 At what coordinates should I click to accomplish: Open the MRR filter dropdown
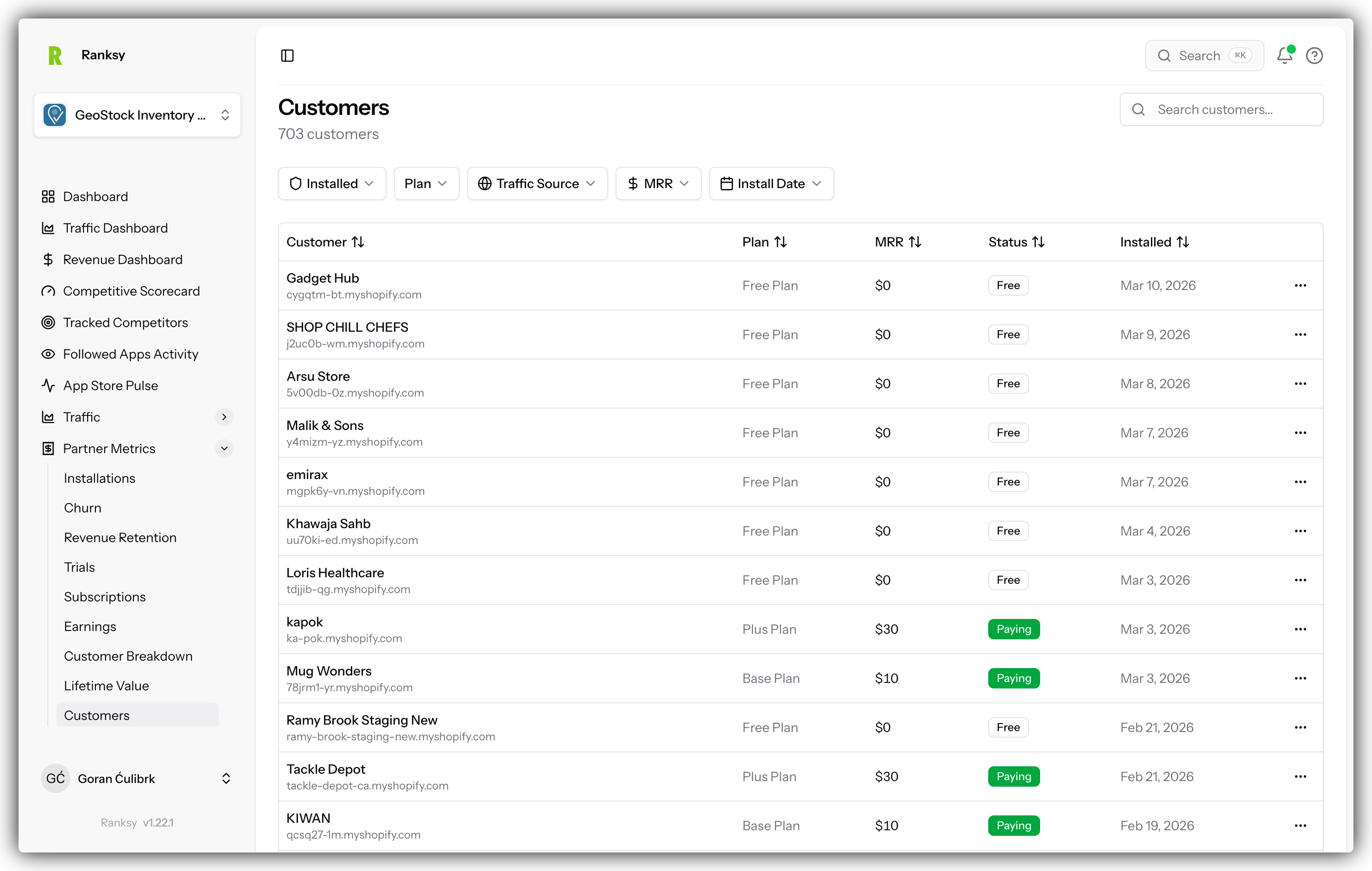click(658, 183)
